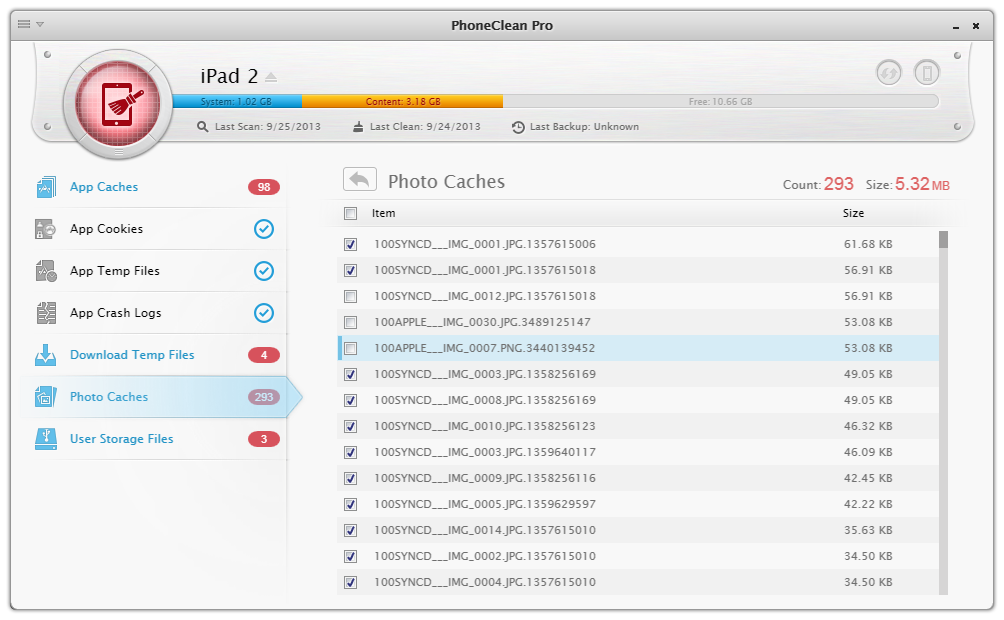
Task: Tick the 100APPLE___IMG_0007.PNG.3440139452 checkbox
Action: pos(350,348)
